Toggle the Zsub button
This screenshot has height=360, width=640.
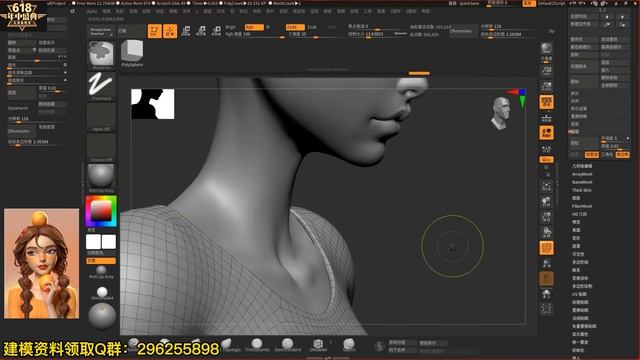(x=312, y=27)
